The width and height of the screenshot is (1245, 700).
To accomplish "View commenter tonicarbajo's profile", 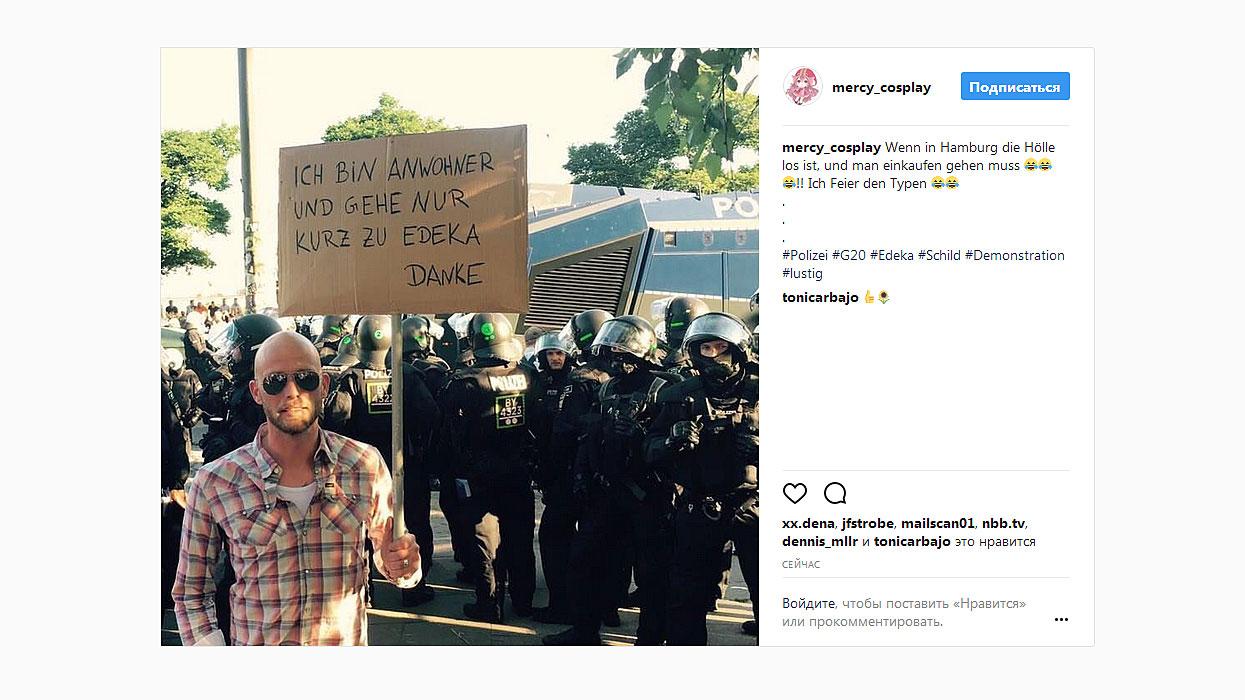I will pyautogui.click(x=820, y=297).
